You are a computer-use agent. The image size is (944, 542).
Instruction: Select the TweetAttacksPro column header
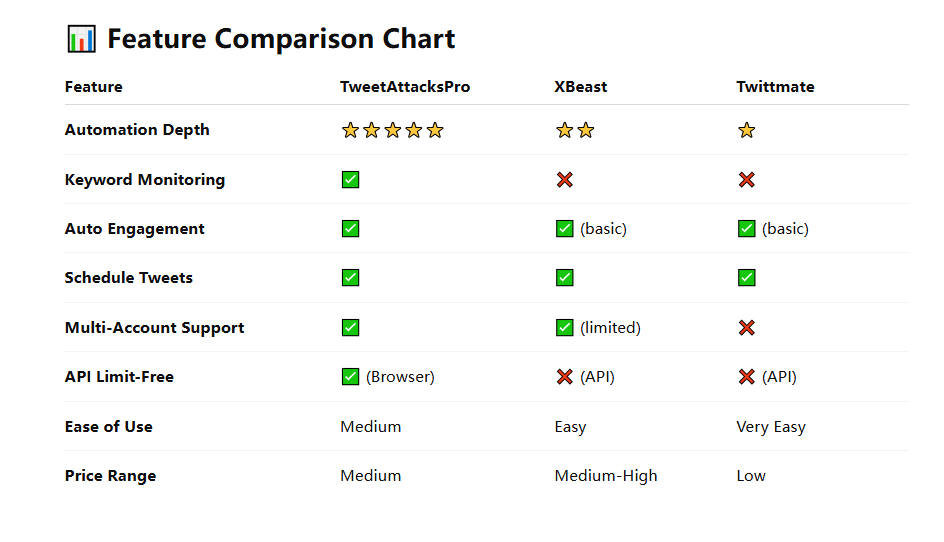[x=405, y=87]
